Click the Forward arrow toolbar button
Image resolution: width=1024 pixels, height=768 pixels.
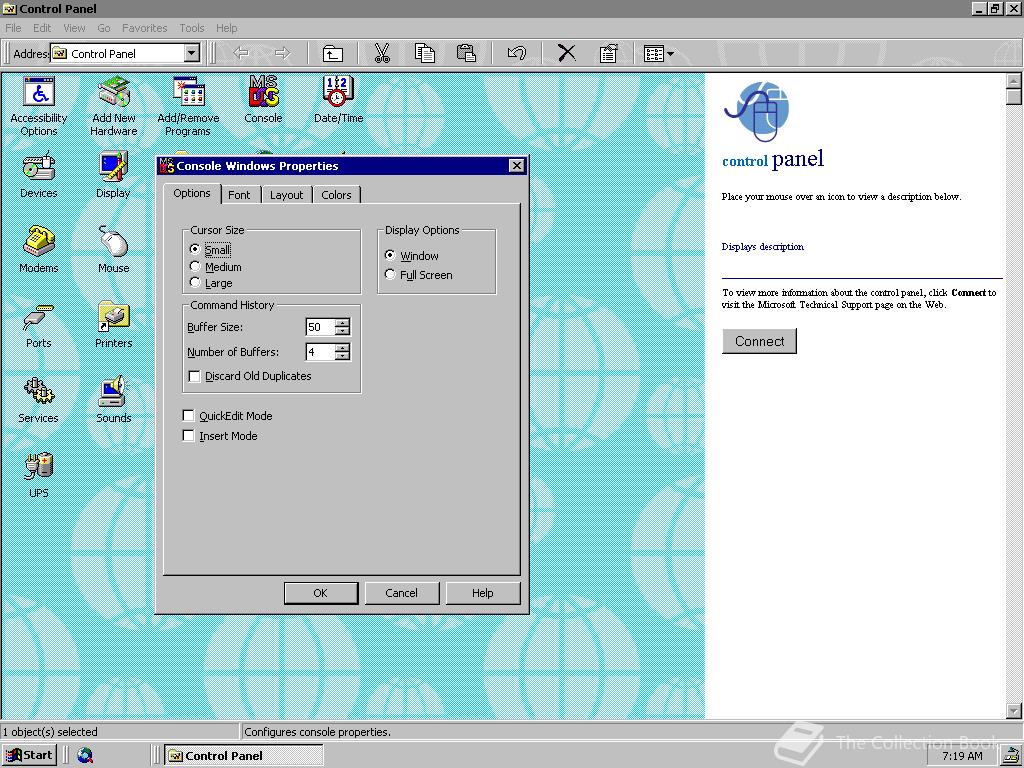[282, 53]
